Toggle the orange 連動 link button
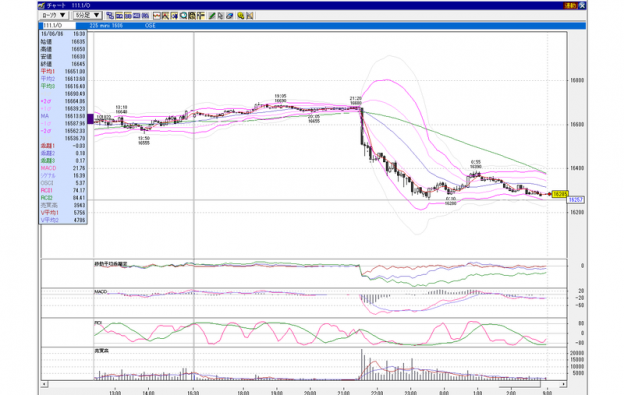Viewport: 624px width, 395px height. point(570,6)
